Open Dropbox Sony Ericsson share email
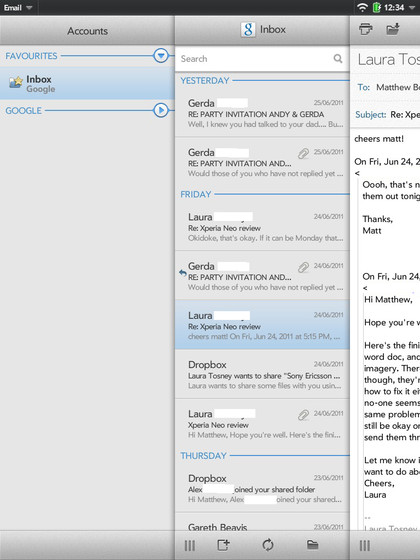Image resolution: width=420 pixels, height=560 pixels. pyautogui.click(x=262, y=374)
